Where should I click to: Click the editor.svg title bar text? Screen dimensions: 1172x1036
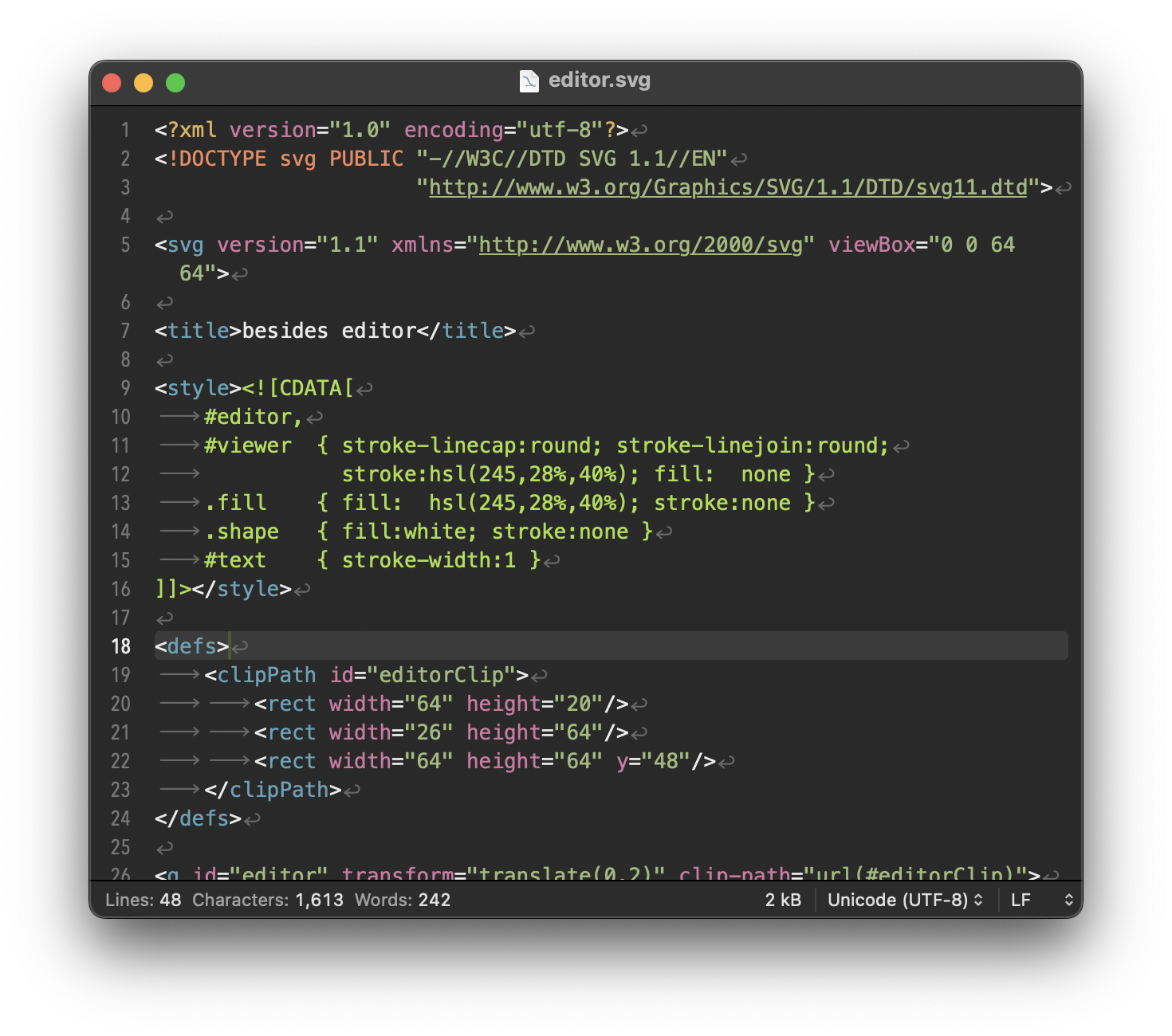600,80
